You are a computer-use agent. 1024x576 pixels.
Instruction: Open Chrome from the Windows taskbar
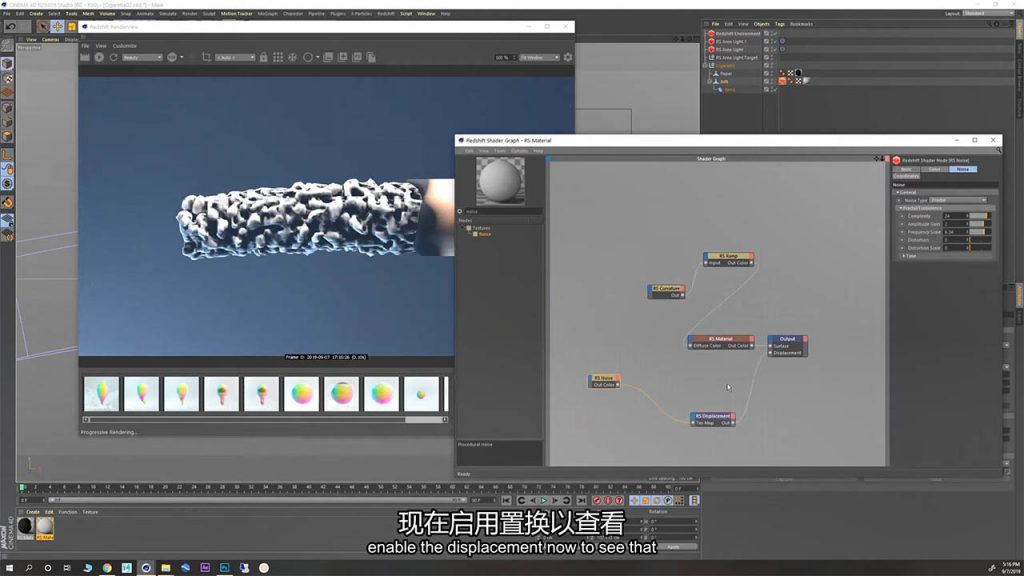click(107, 568)
